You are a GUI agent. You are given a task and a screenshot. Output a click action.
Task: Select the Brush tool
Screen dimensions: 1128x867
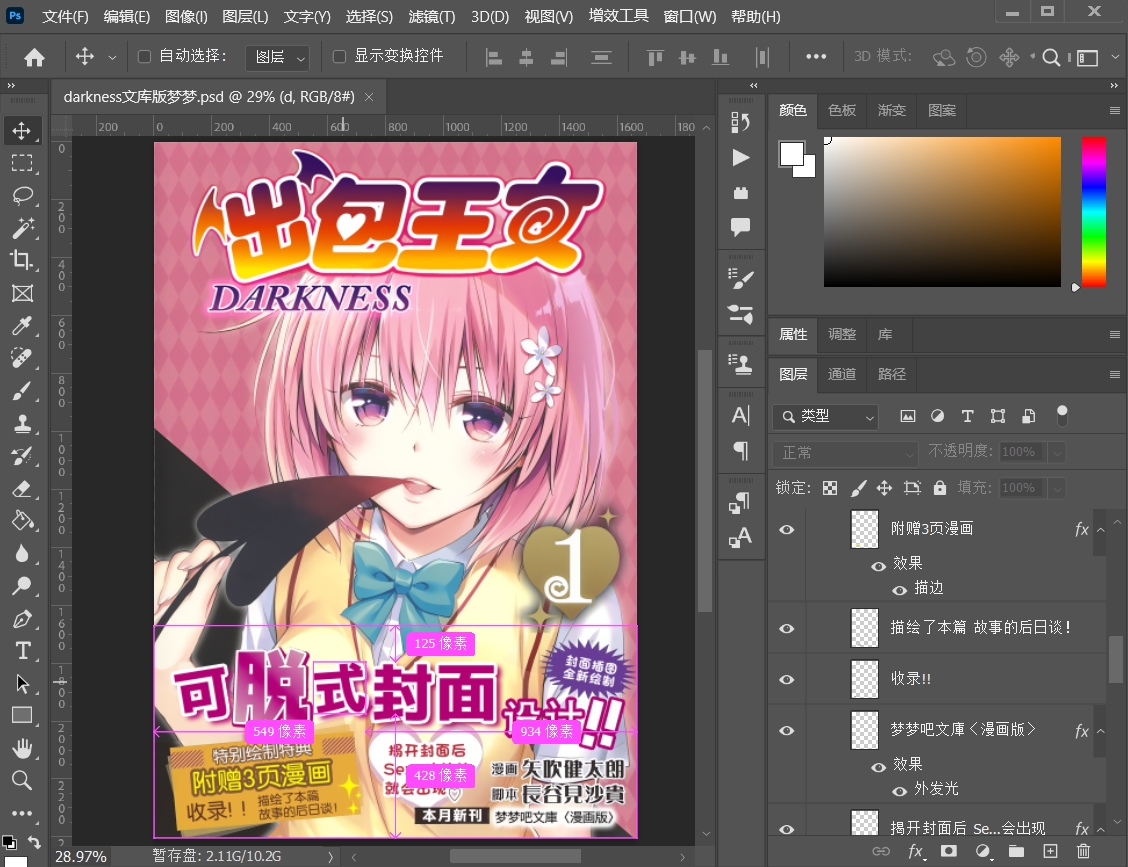pyautogui.click(x=22, y=391)
